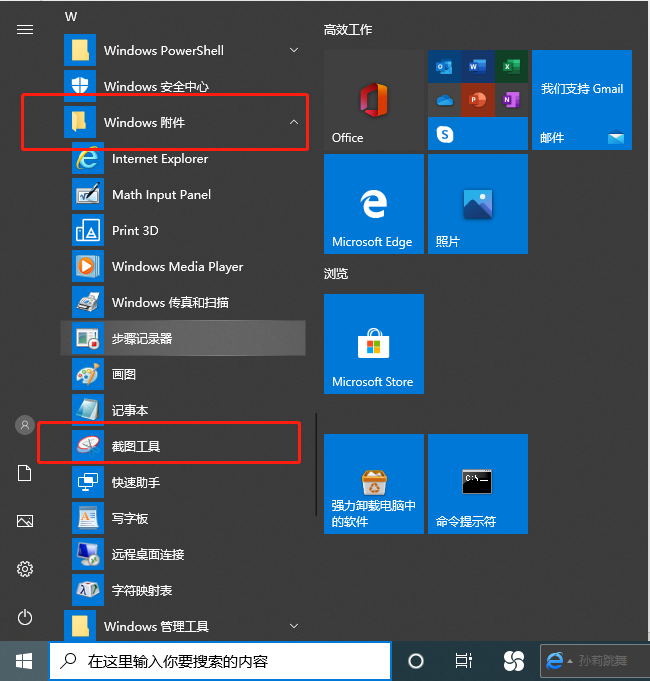The width and height of the screenshot is (650, 681).
Task: Click the Windows Start button
Action: (24, 661)
